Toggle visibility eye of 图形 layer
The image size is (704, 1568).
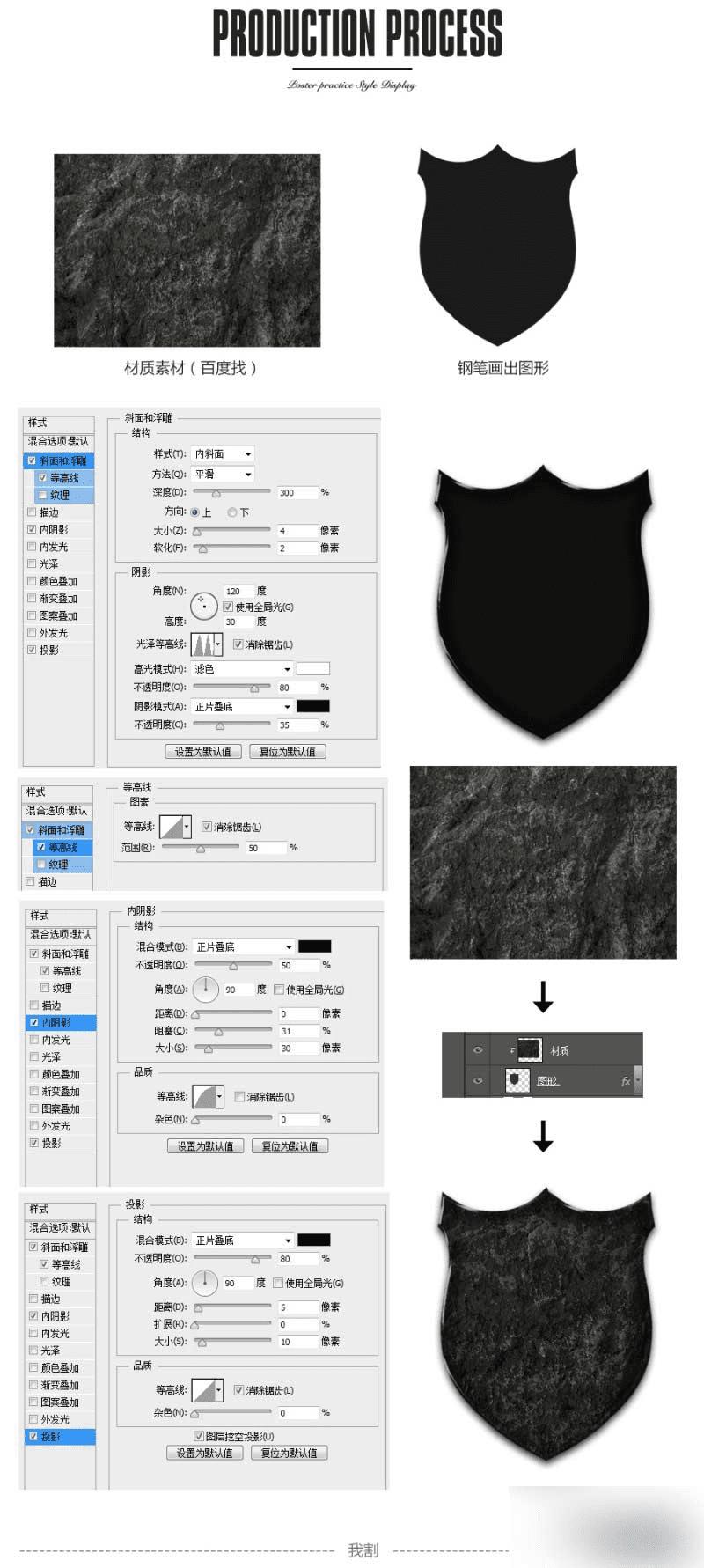478,1080
